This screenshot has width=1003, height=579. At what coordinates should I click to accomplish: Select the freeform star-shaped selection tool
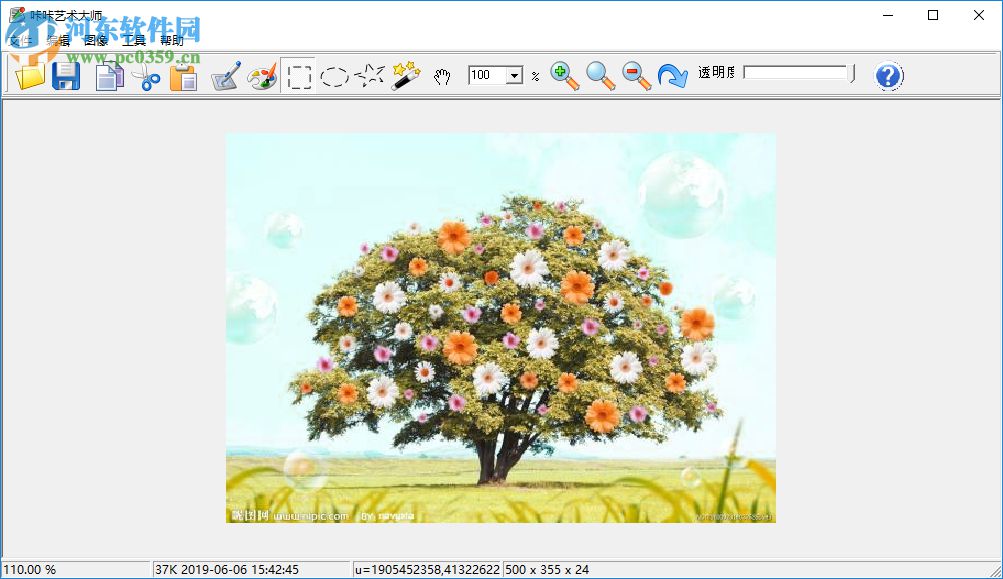pyautogui.click(x=370, y=75)
